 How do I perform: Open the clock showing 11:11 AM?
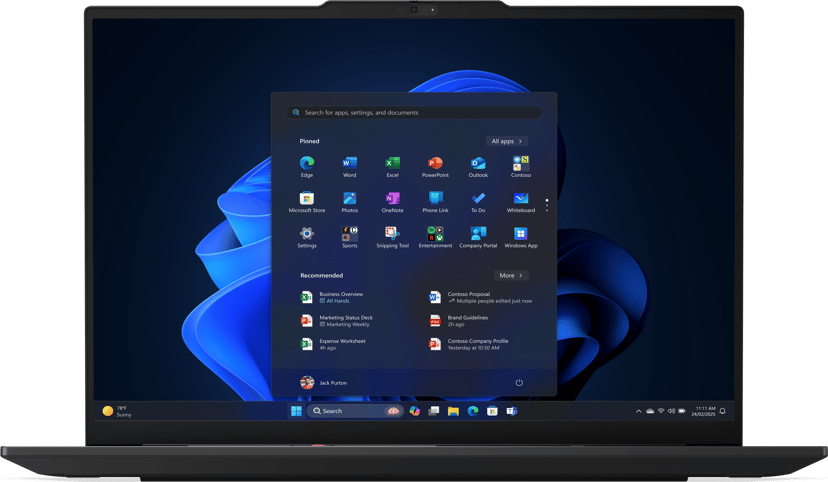(x=703, y=411)
